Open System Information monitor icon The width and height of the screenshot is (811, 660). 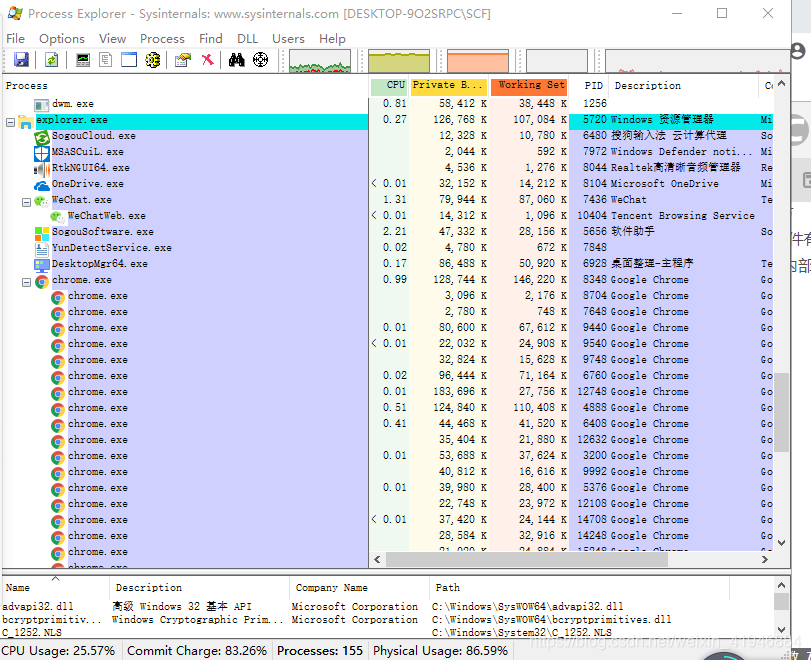tap(83, 60)
